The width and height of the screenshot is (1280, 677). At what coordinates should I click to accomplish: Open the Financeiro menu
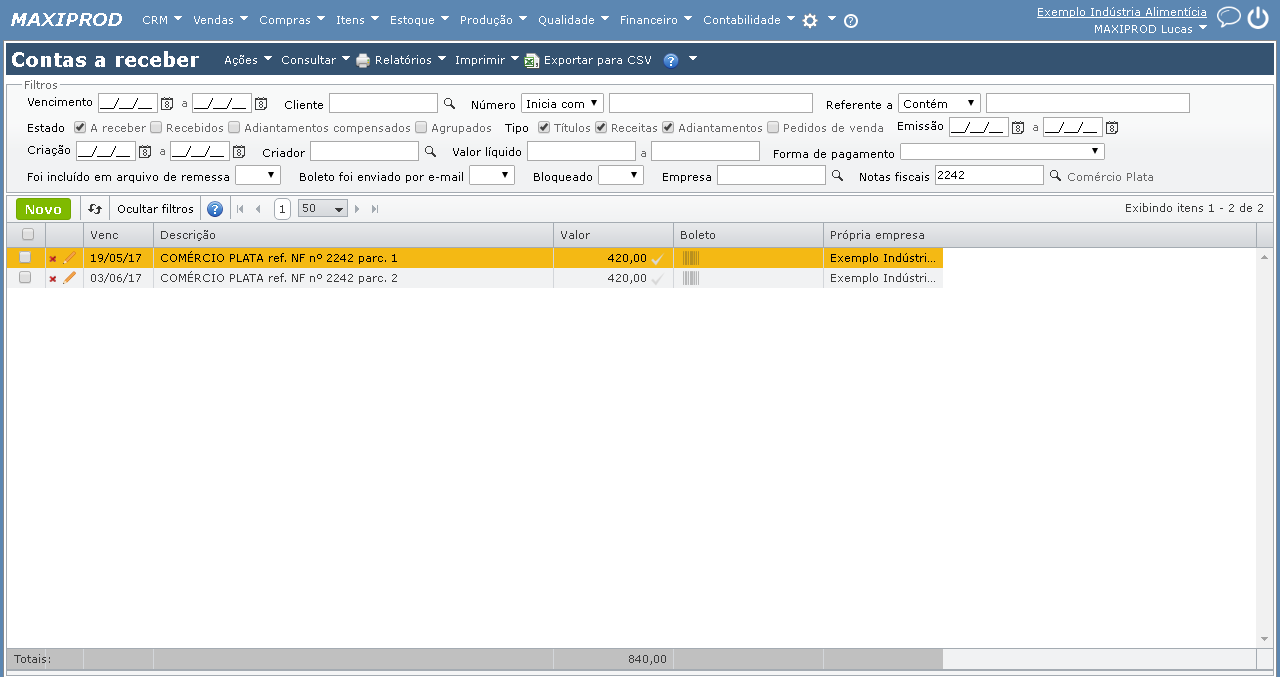pyautogui.click(x=656, y=20)
